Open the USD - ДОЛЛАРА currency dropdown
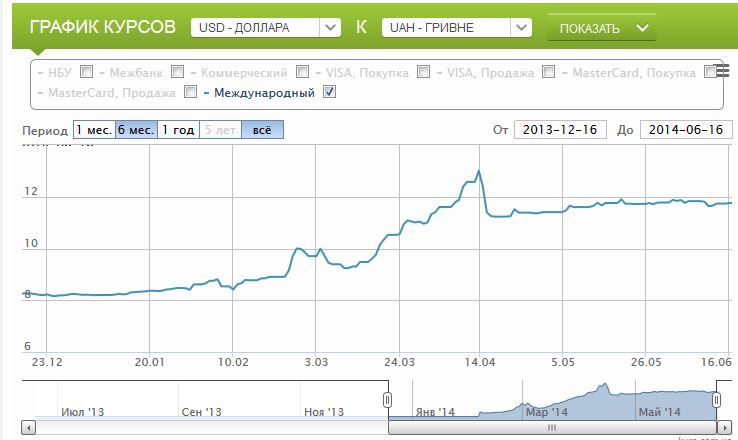The width and height of the screenshot is (738, 440). coord(265,27)
